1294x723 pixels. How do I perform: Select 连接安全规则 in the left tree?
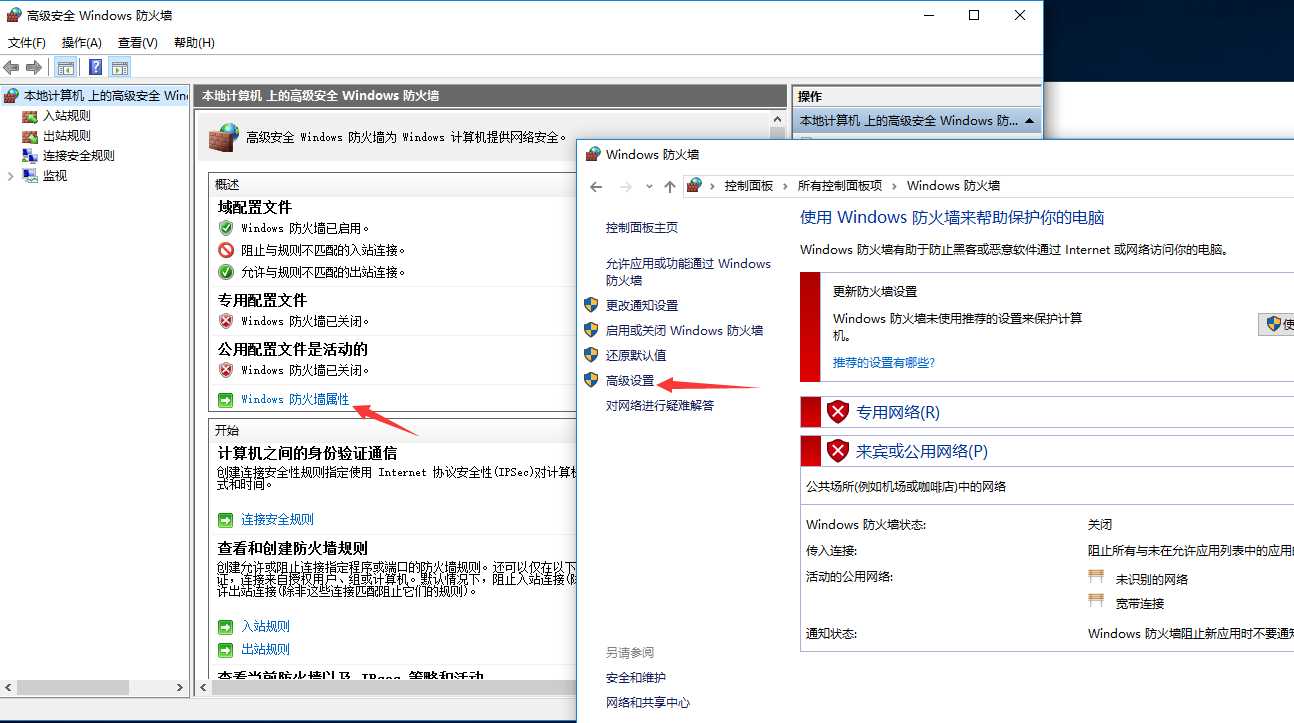(78, 156)
